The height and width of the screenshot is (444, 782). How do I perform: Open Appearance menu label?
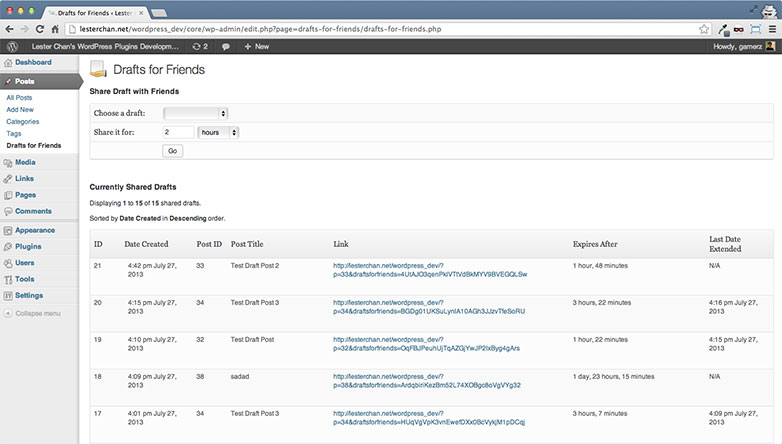(35, 230)
